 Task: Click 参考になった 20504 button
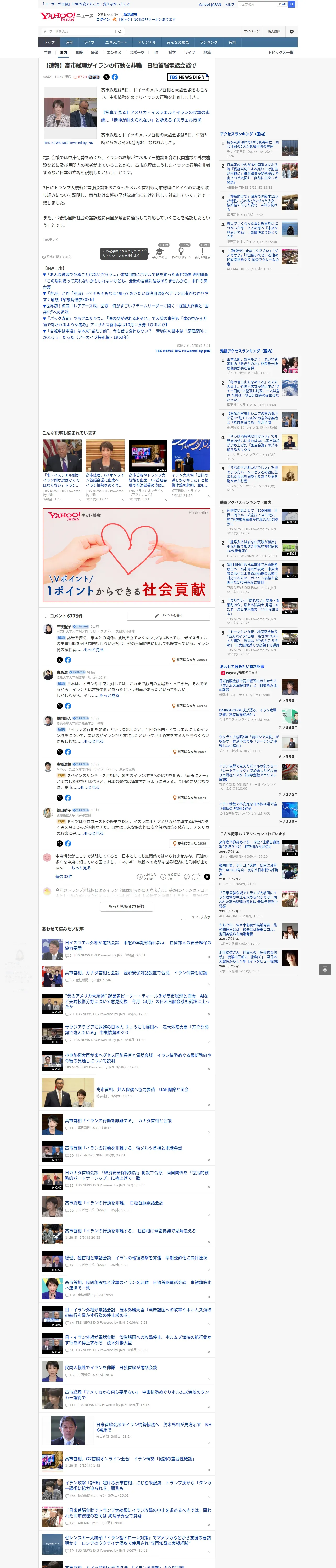click(190, 660)
